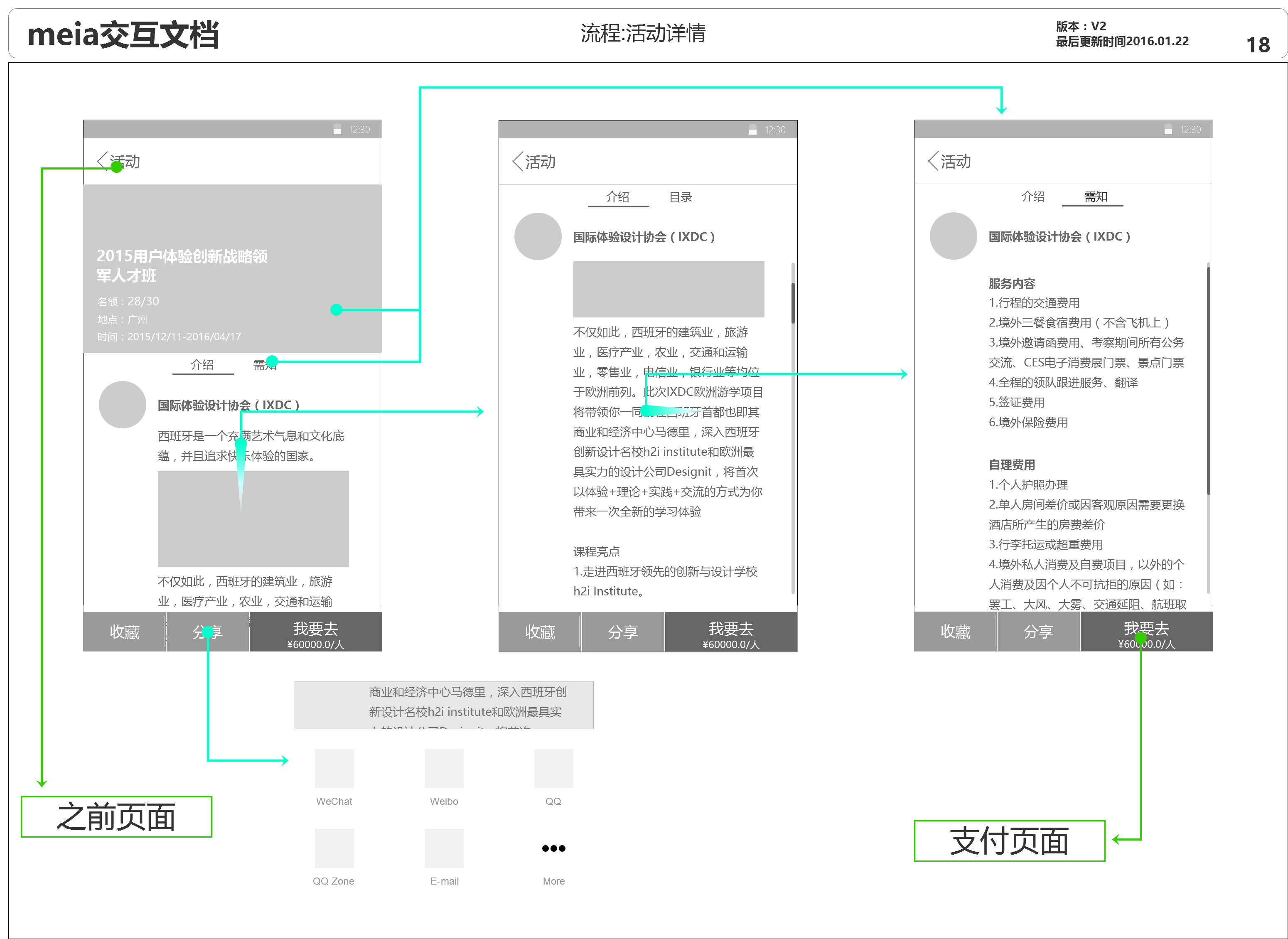
Task: Click page number 18
Action: click(x=1258, y=45)
